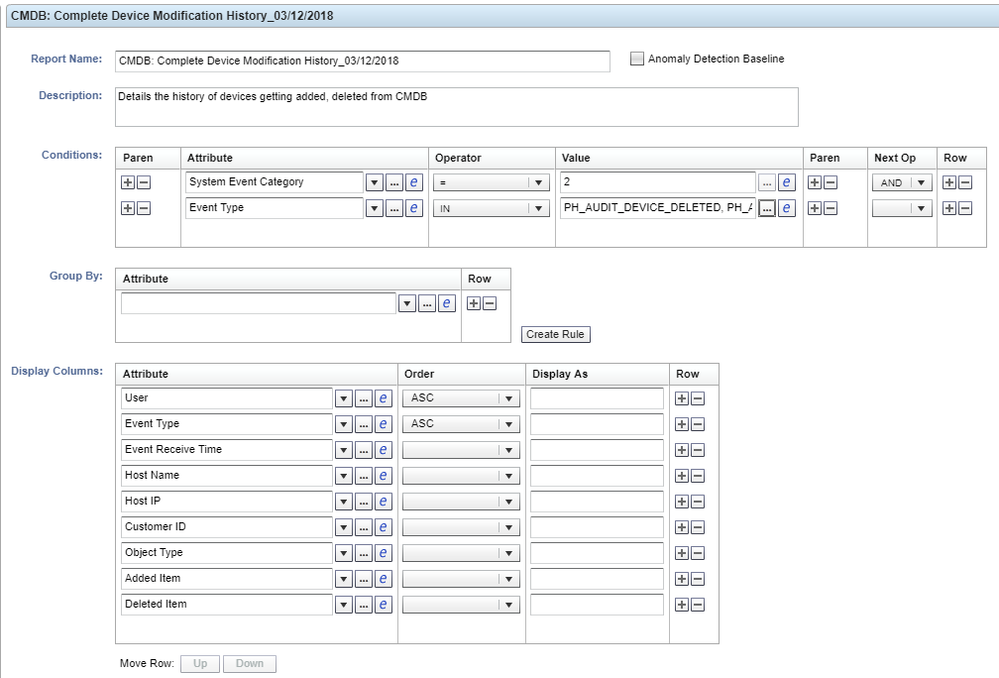Image resolution: width=999 pixels, height=678 pixels.
Task: Click expression 'e' icon beside condition value 2
Action: 786,183
